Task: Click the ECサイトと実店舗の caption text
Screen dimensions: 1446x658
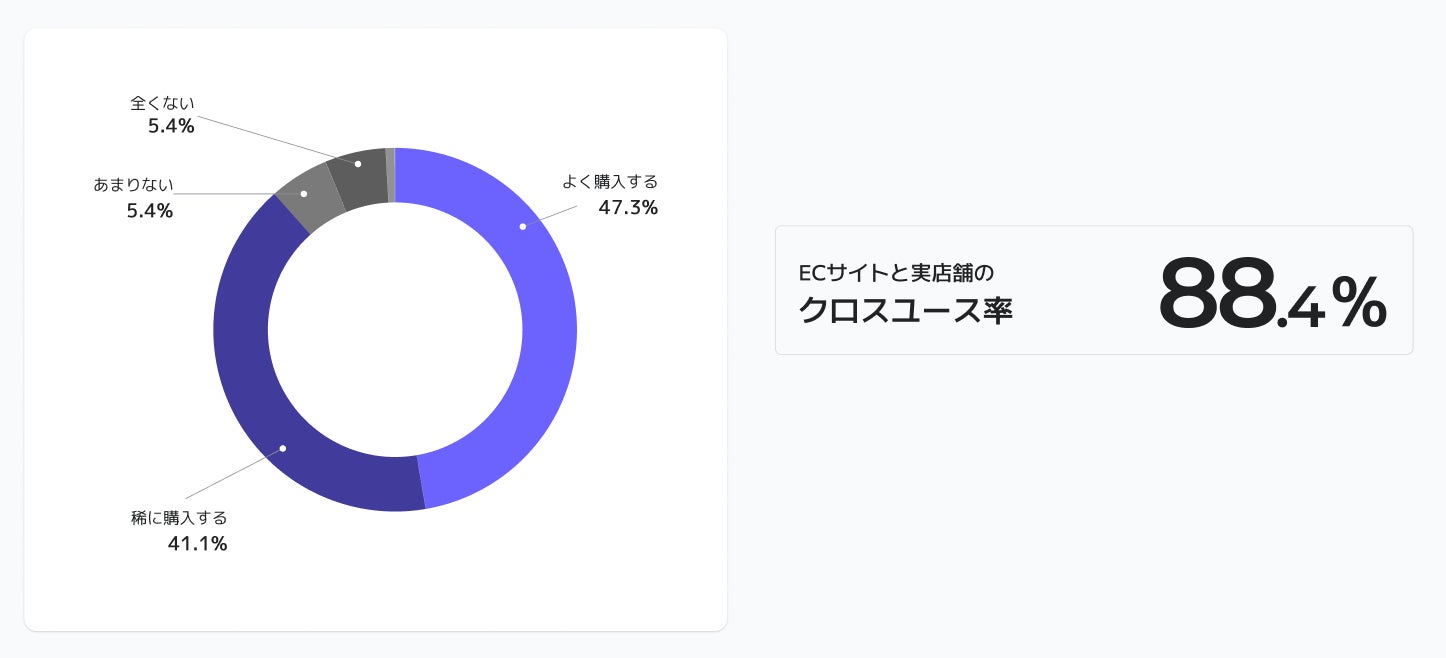Action: pos(895,272)
